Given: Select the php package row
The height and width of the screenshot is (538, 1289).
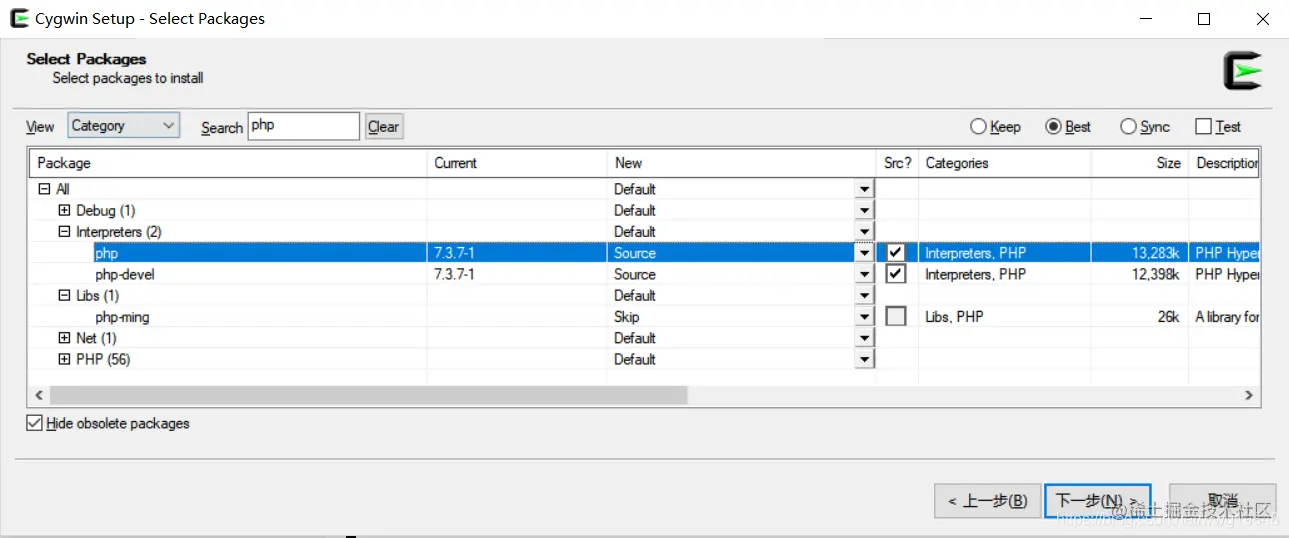Looking at the screenshot, I should (645, 253).
